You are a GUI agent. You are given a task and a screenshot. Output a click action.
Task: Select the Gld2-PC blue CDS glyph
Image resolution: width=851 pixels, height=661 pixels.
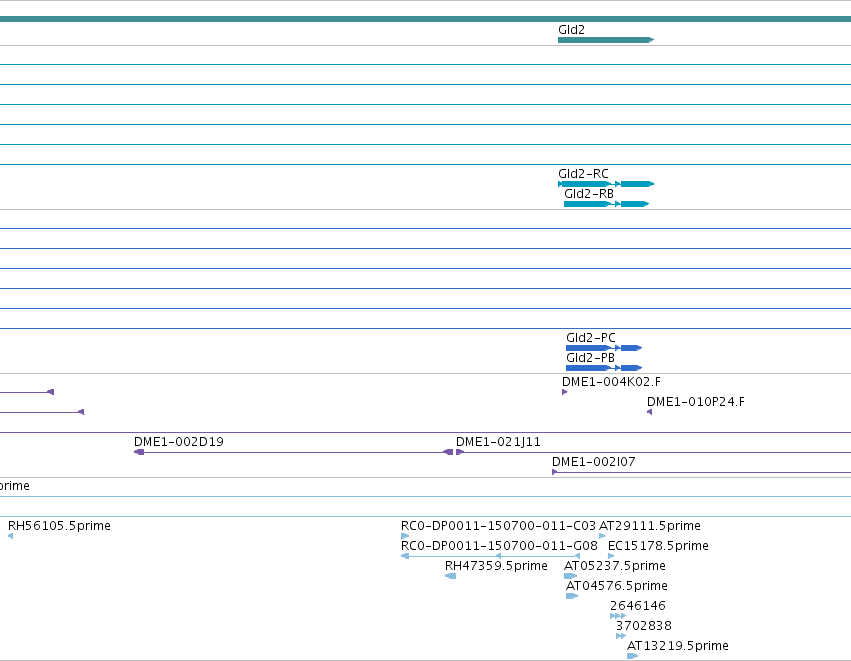[x=604, y=348]
